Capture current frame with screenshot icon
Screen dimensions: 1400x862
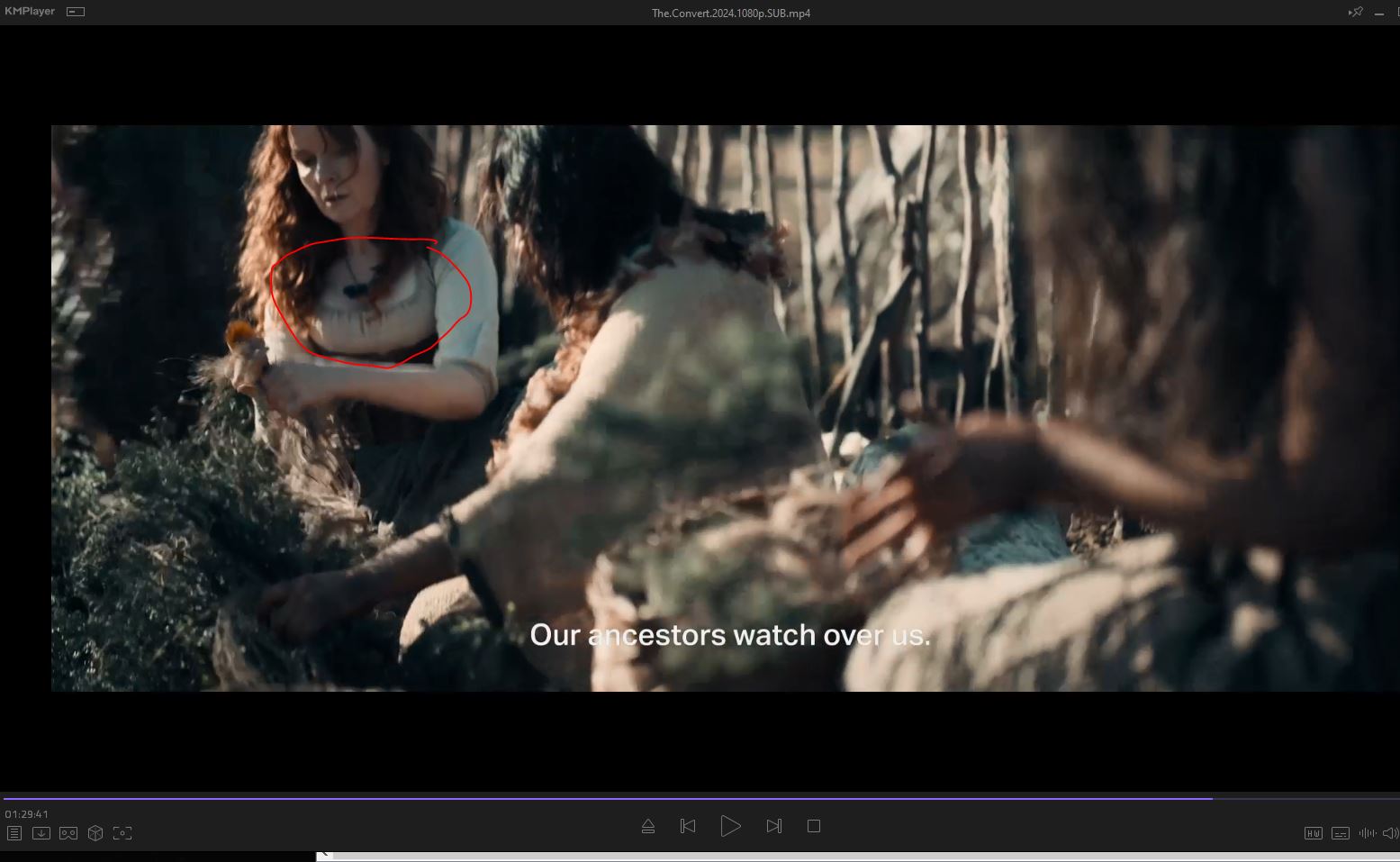(x=122, y=833)
